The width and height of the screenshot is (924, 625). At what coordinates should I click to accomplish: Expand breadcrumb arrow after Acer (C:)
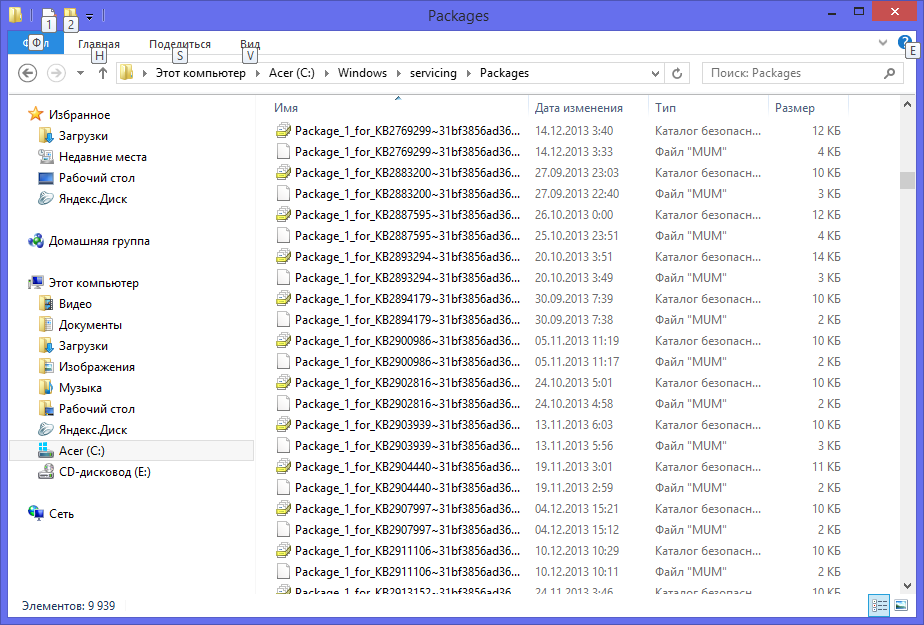click(x=327, y=74)
